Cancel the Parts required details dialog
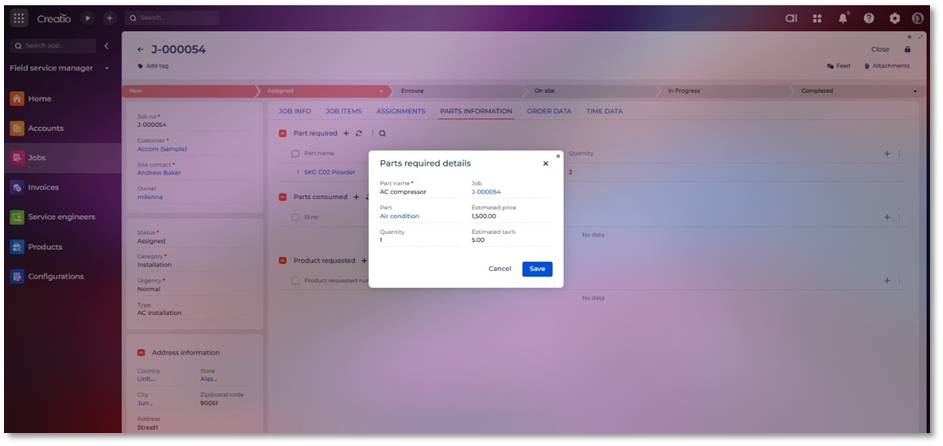 (x=500, y=269)
